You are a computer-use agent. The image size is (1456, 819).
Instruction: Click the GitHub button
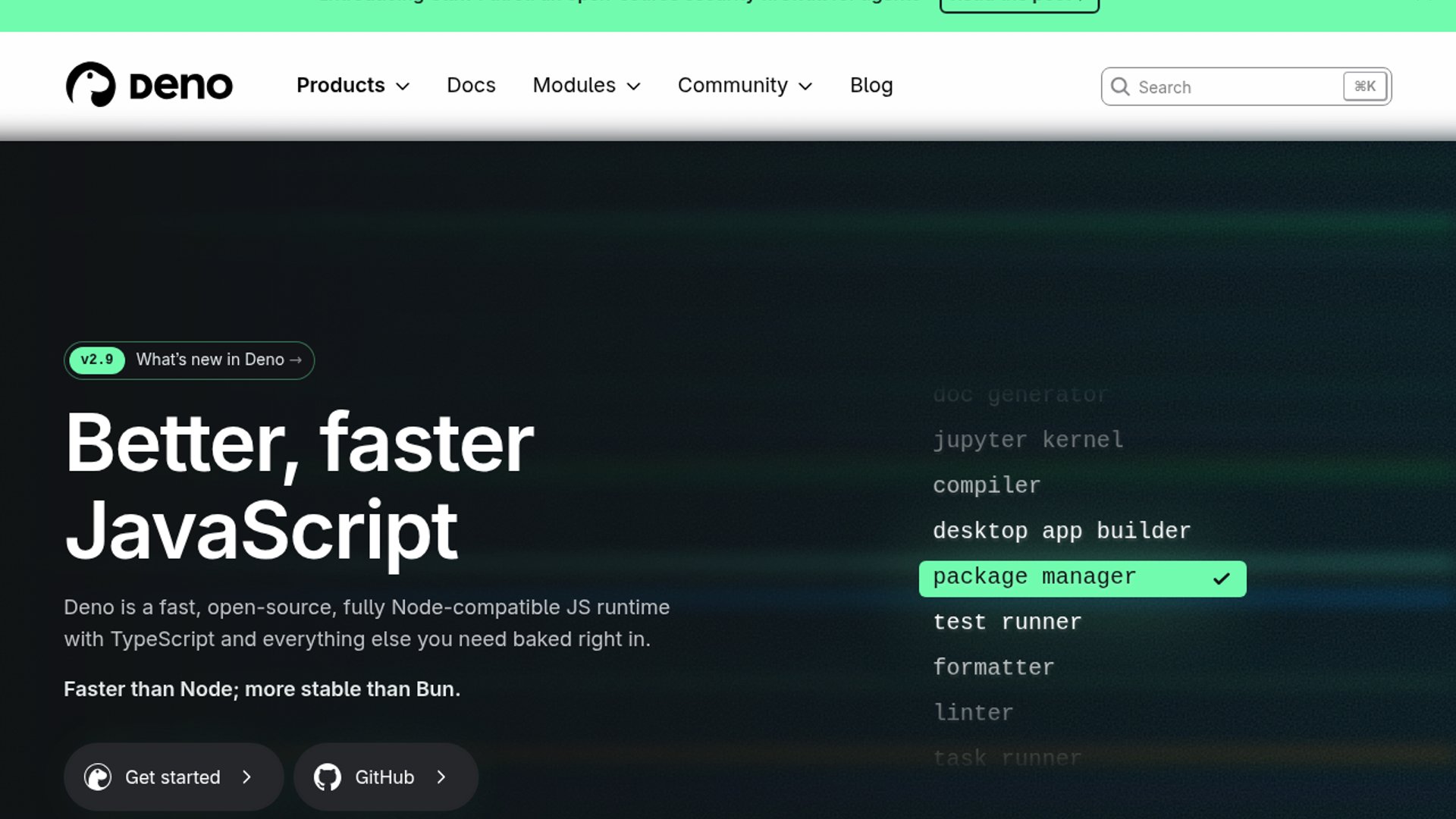pos(386,777)
